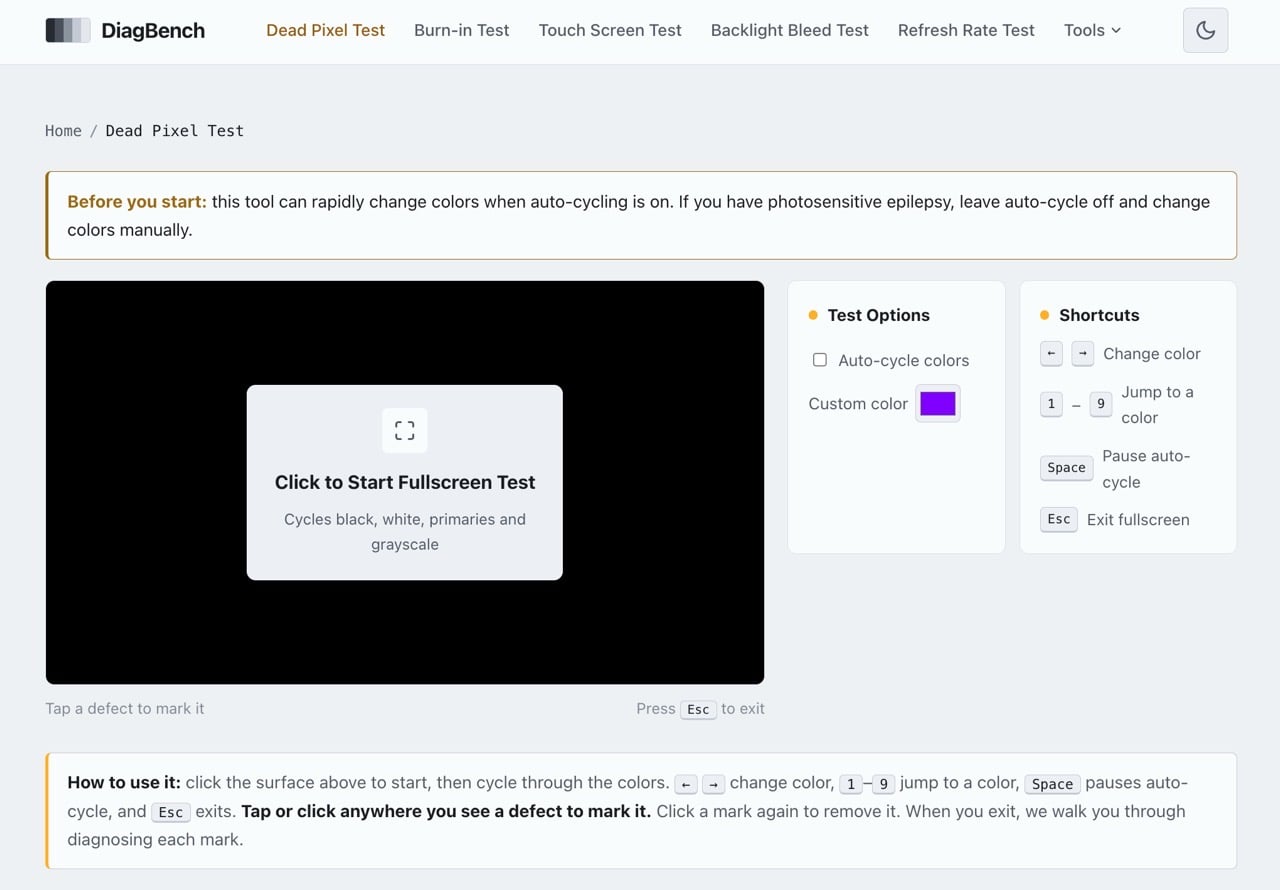Click the fullscreen expand icon
Image resolution: width=1280 pixels, height=890 pixels.
[x=404, y=430]
